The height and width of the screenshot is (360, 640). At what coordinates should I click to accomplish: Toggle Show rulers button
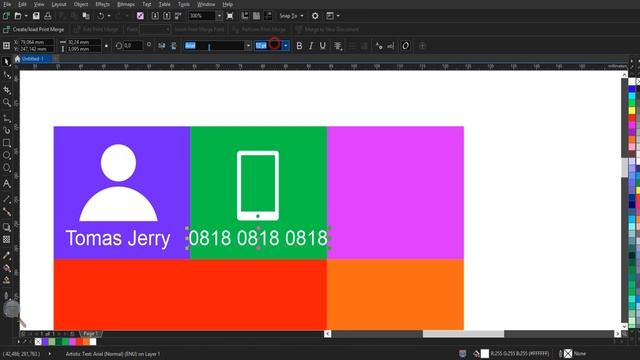tap(245, 16)
